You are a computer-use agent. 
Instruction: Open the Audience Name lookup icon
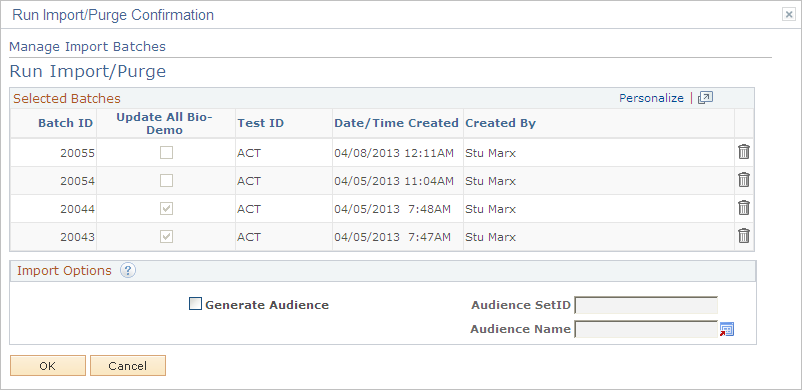tap(727, 329)
